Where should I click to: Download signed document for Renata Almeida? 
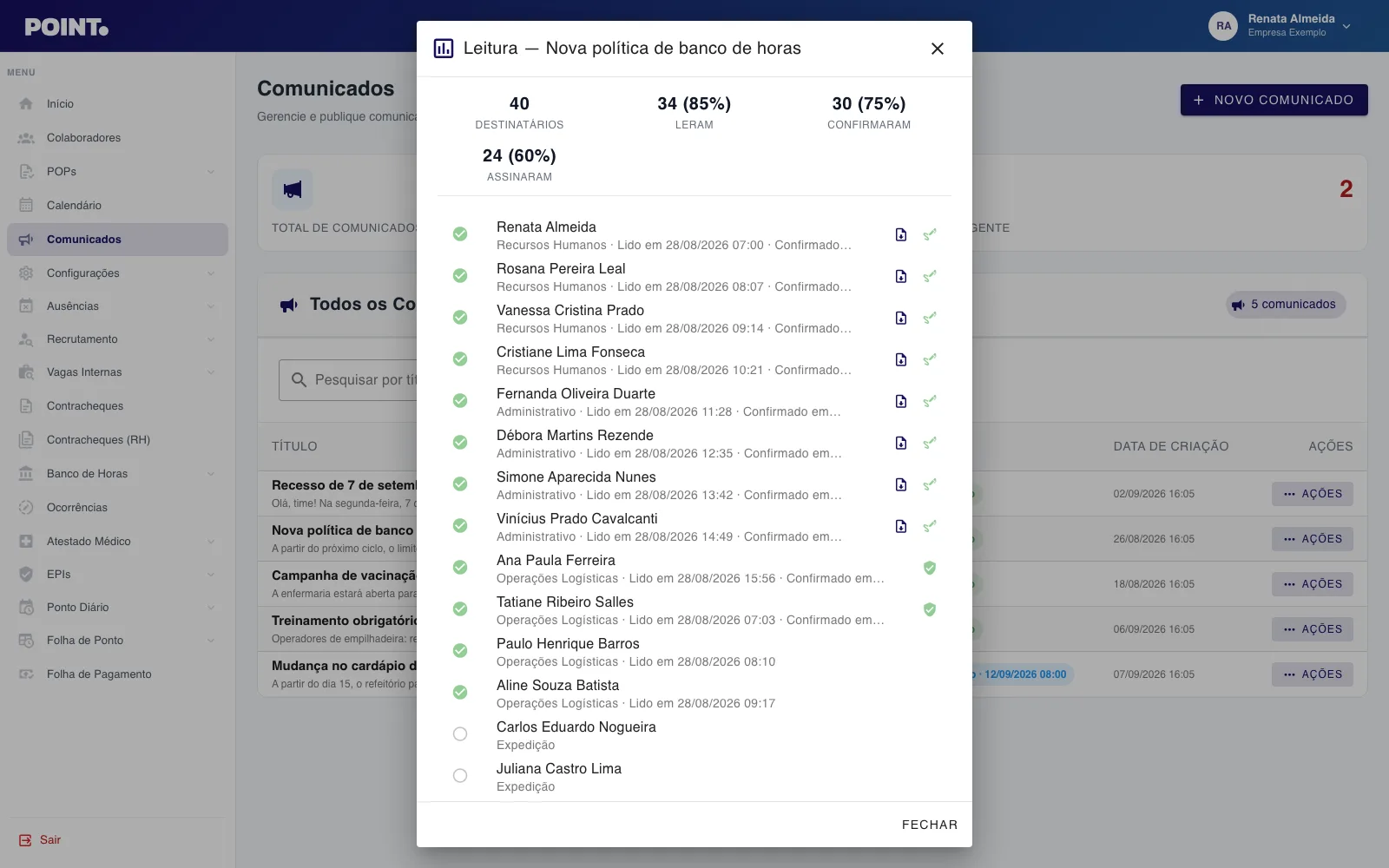[x=901, y=234]
